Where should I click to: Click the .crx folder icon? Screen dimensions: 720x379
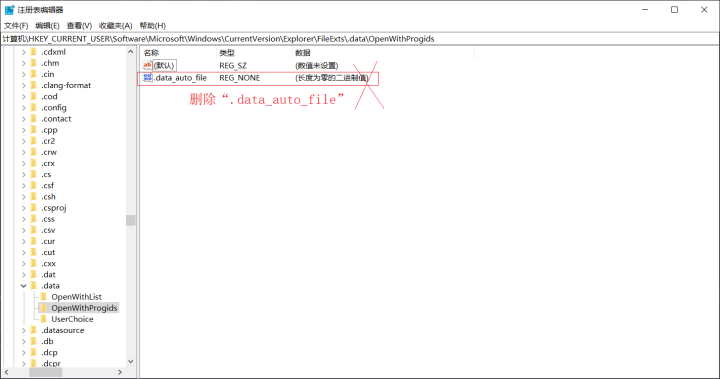tap(34, 163)
